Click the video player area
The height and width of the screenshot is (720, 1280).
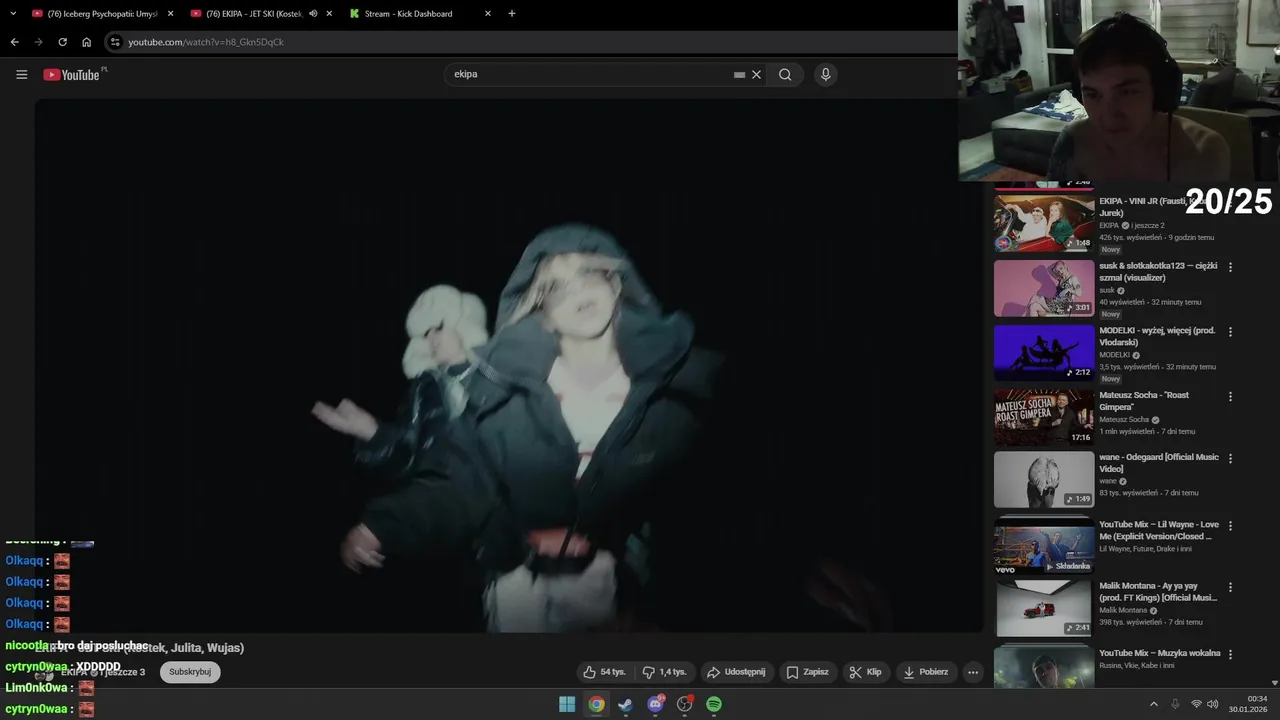click(x=509, y=365)
